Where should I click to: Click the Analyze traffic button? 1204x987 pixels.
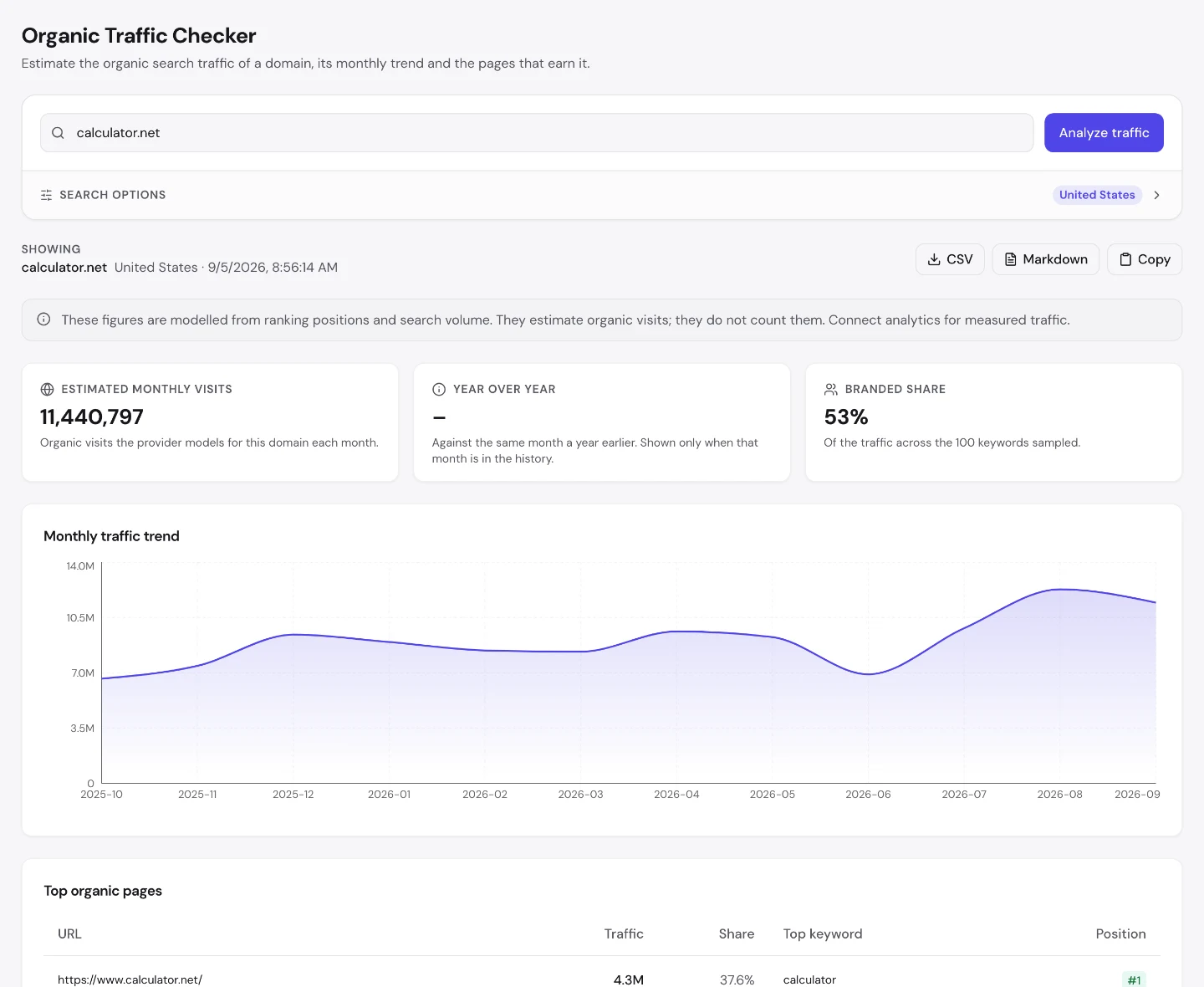[x=1104, y=133]
